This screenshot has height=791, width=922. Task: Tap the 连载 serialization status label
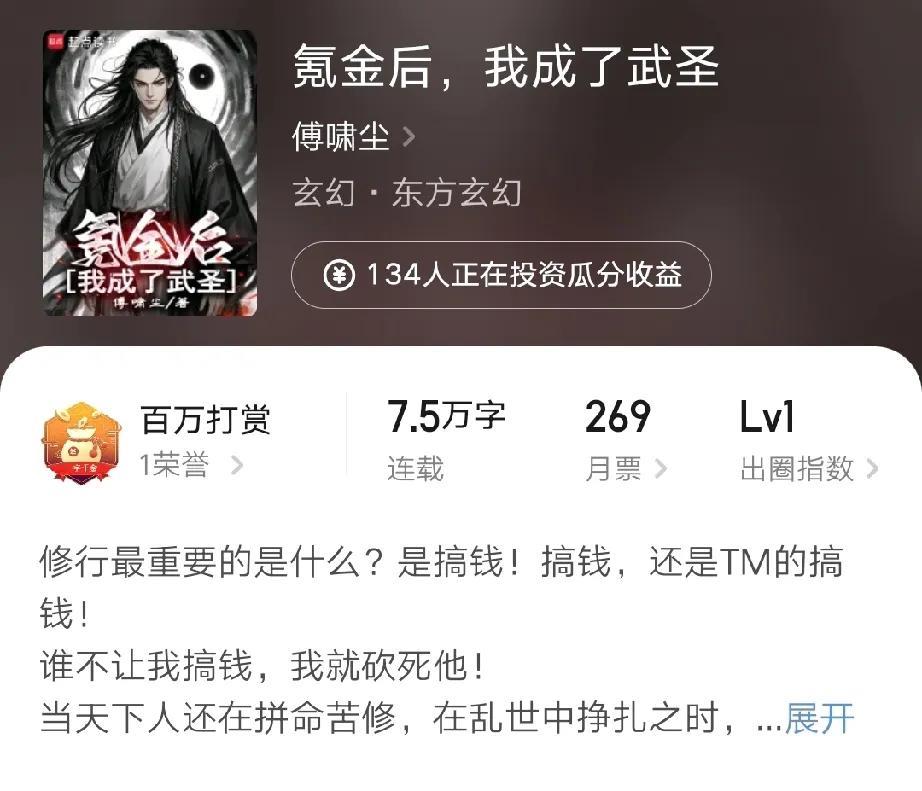pos(415,469)
